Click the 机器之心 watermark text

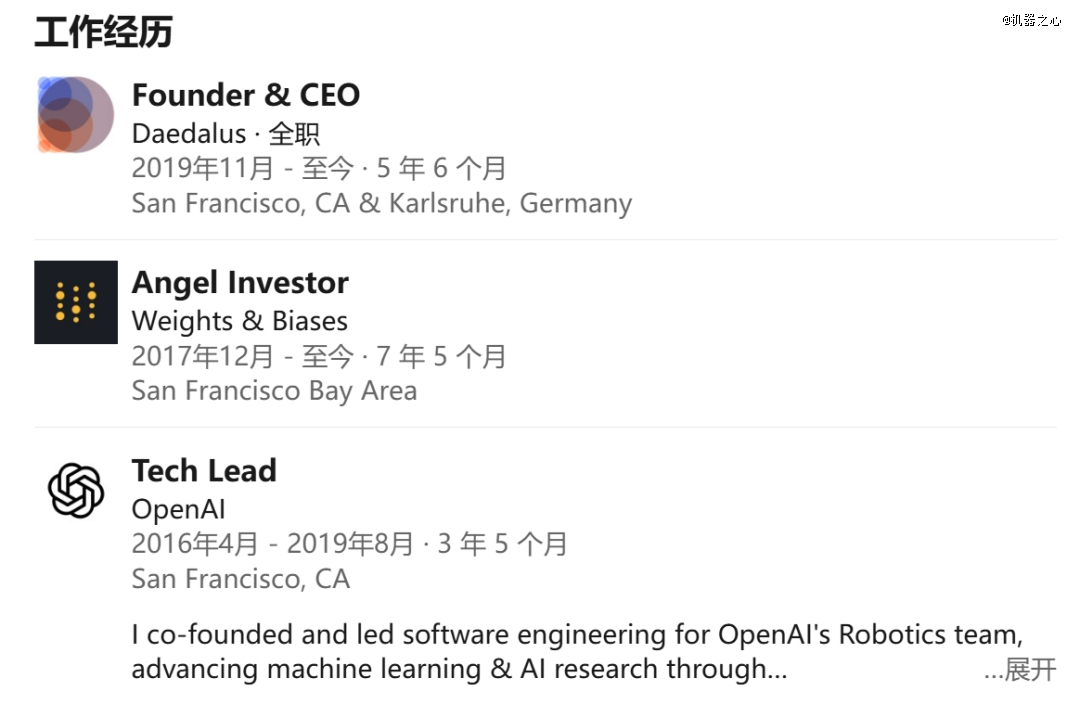[x=1030, y=20]
